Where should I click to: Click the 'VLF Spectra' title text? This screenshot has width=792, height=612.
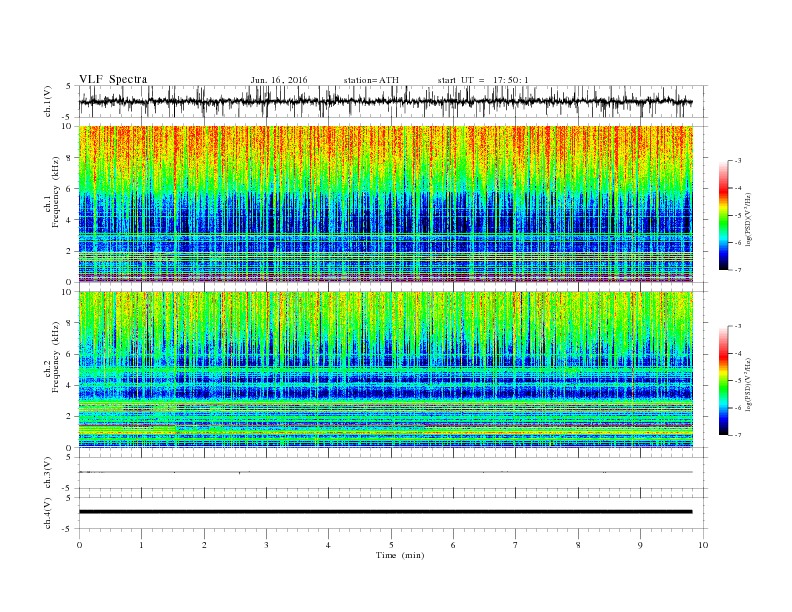coord(113,79)
